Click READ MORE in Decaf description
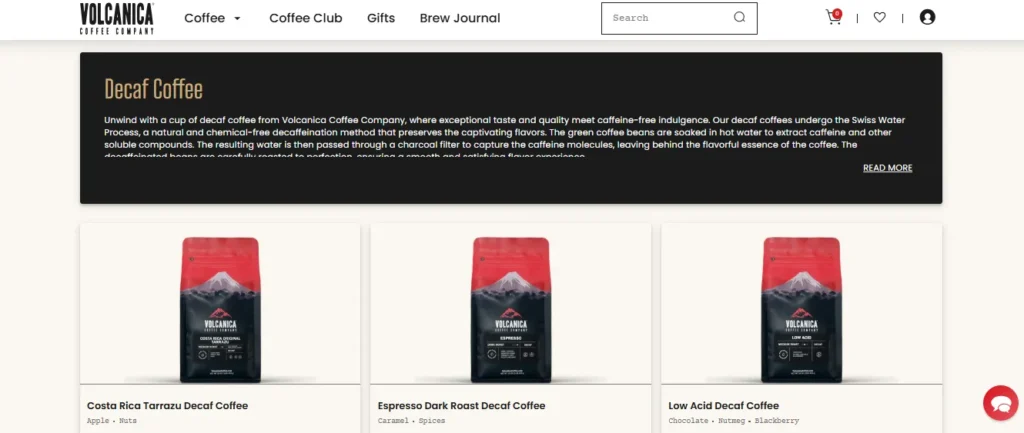The image size is (1024, 433). [888, 168]
